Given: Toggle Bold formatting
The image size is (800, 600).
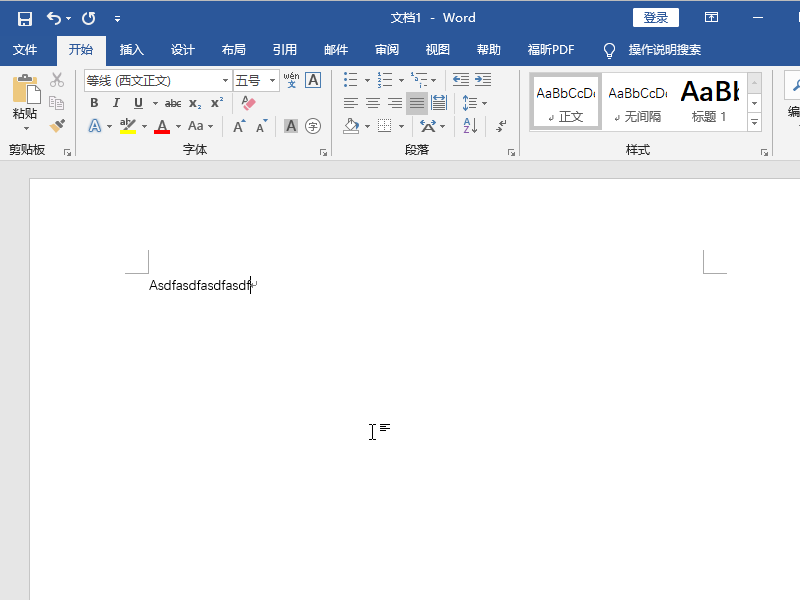Looking at the screenshot, I should [94, 103].
